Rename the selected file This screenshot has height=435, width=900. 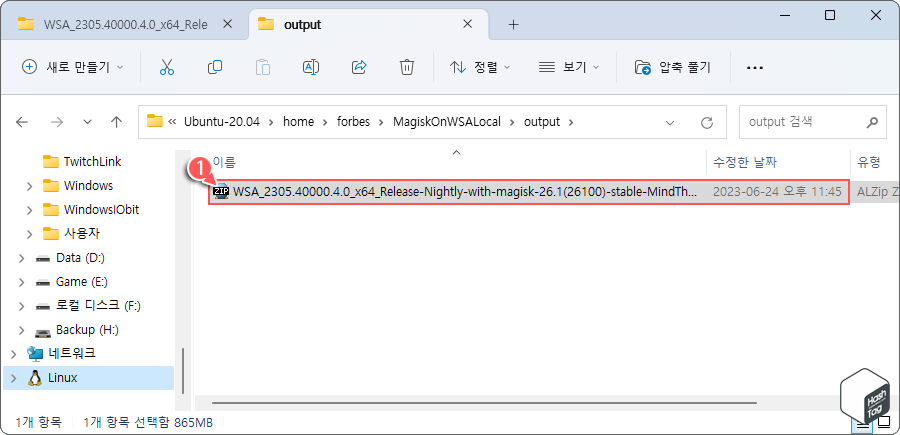311,67
